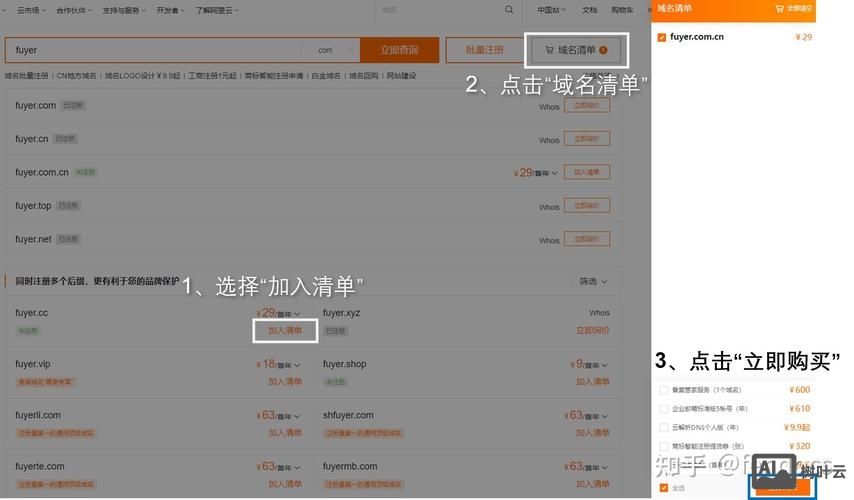Viewport: 854px width, 500px height.
Task: Click the ¥29 price in domain list panel
Action: (803, 37)
